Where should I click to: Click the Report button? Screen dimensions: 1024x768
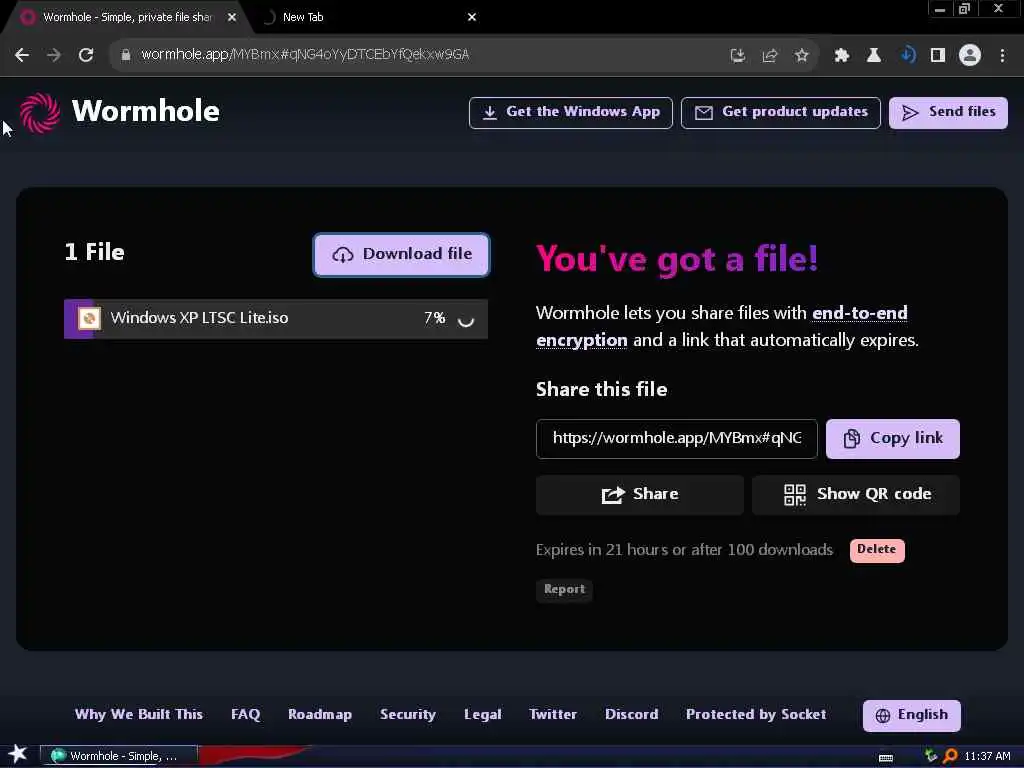pyautogui.click(x=564, y=590)
